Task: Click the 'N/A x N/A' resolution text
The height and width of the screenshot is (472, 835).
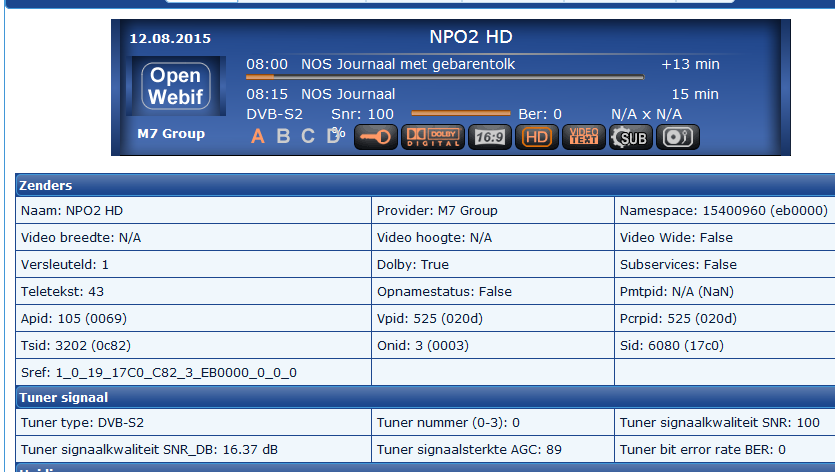Action: point(646,114)
